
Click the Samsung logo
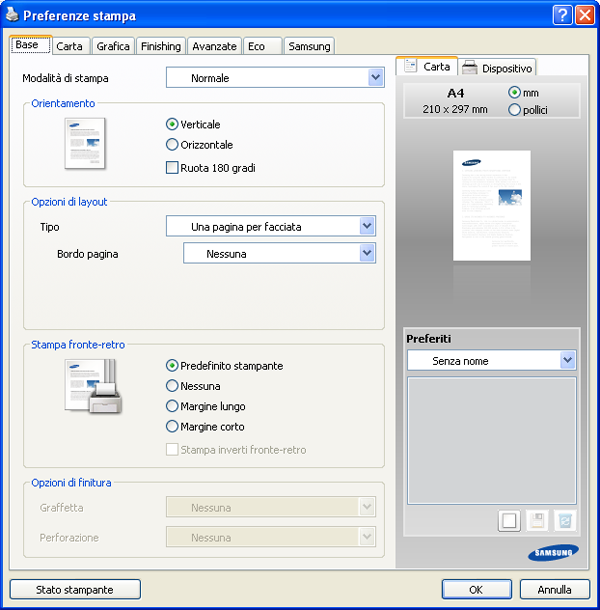coord(553,552)
